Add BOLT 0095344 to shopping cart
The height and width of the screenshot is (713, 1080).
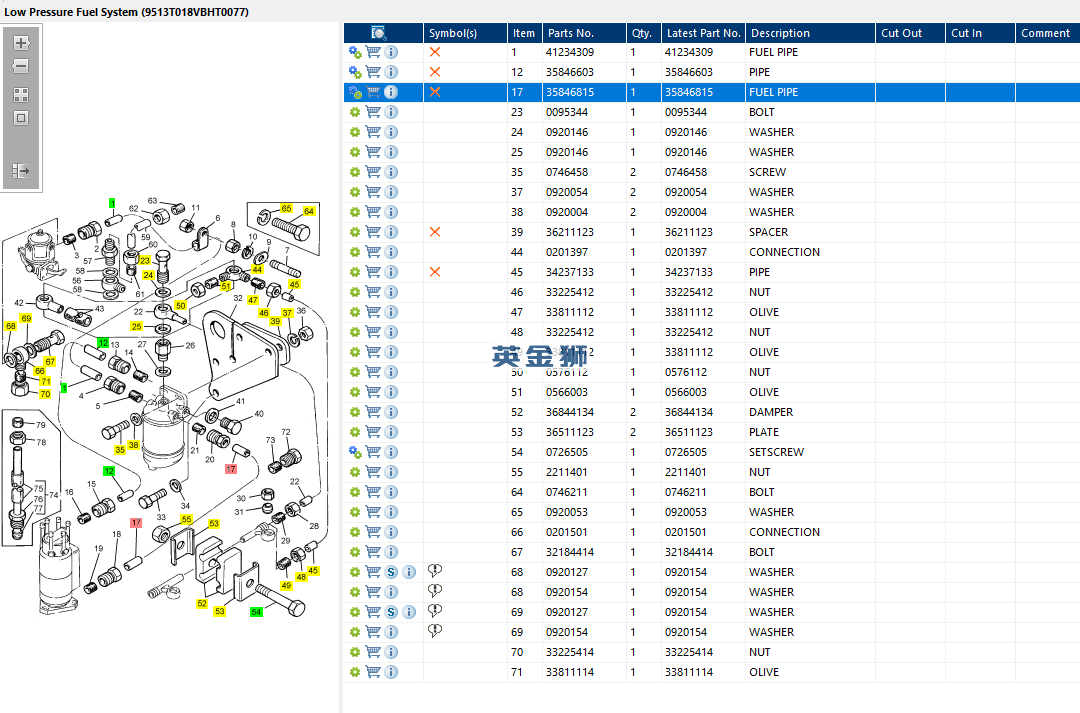(x=373, y=112)
